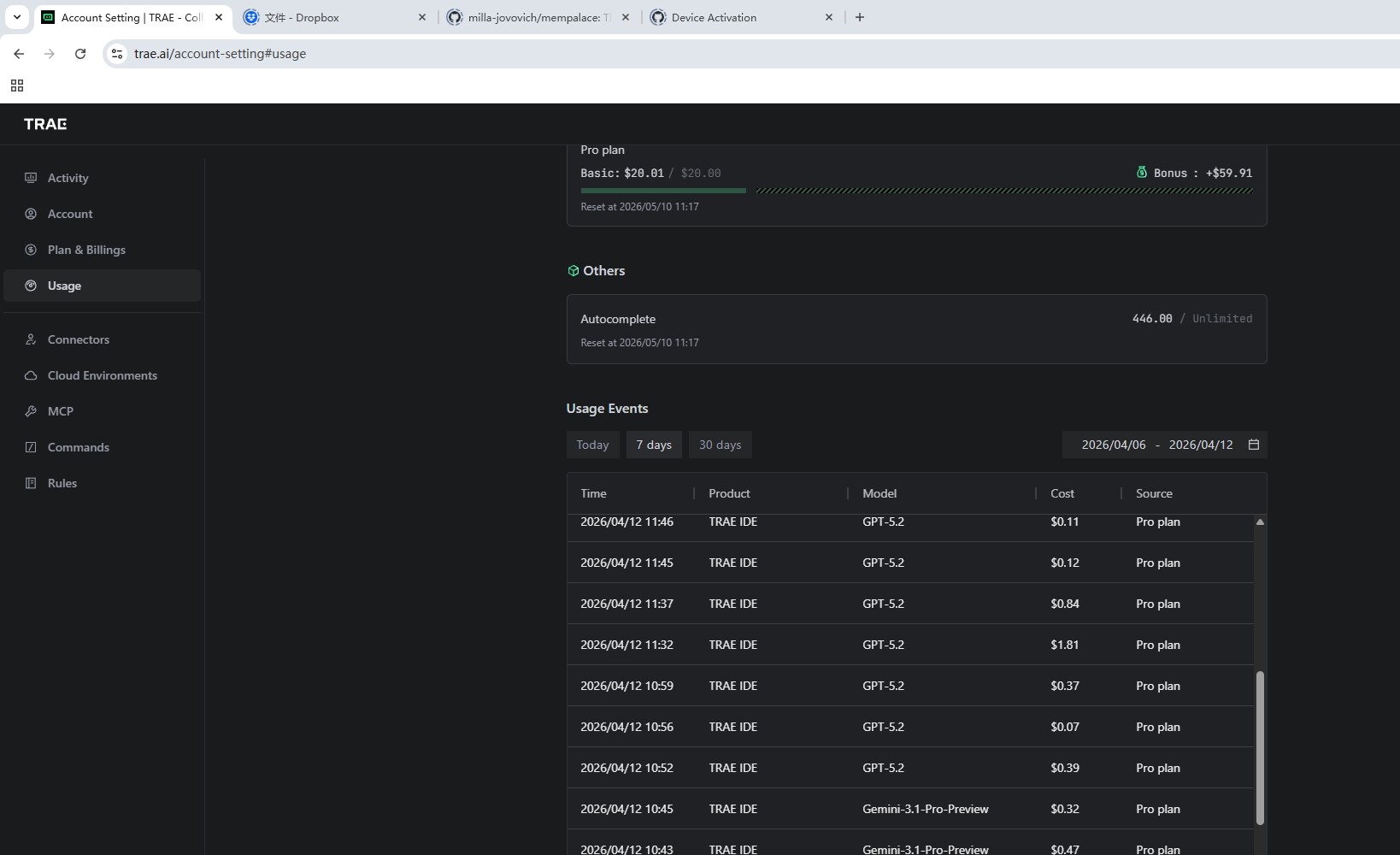Click the usage events table scrollbar thumb
The height and width of the screenshot is (855, 1400).
[x=1260, y=748]
